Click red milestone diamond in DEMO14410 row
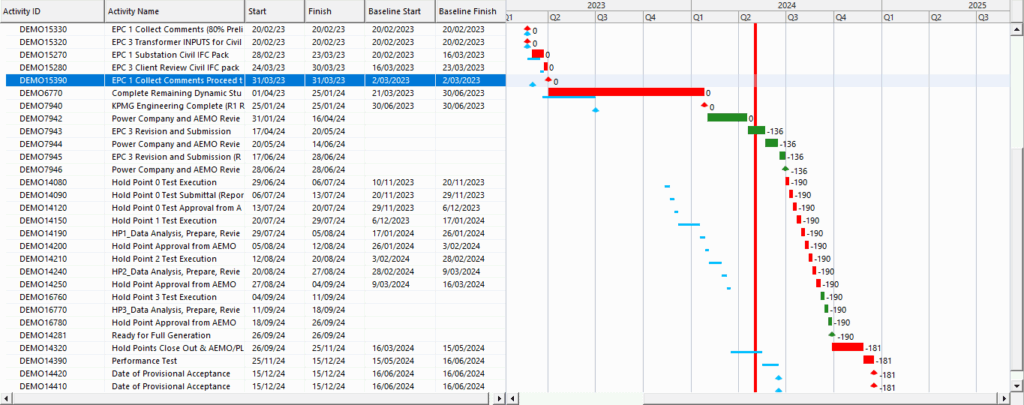This screenshot has height=405, width=1024. [874, 385]
